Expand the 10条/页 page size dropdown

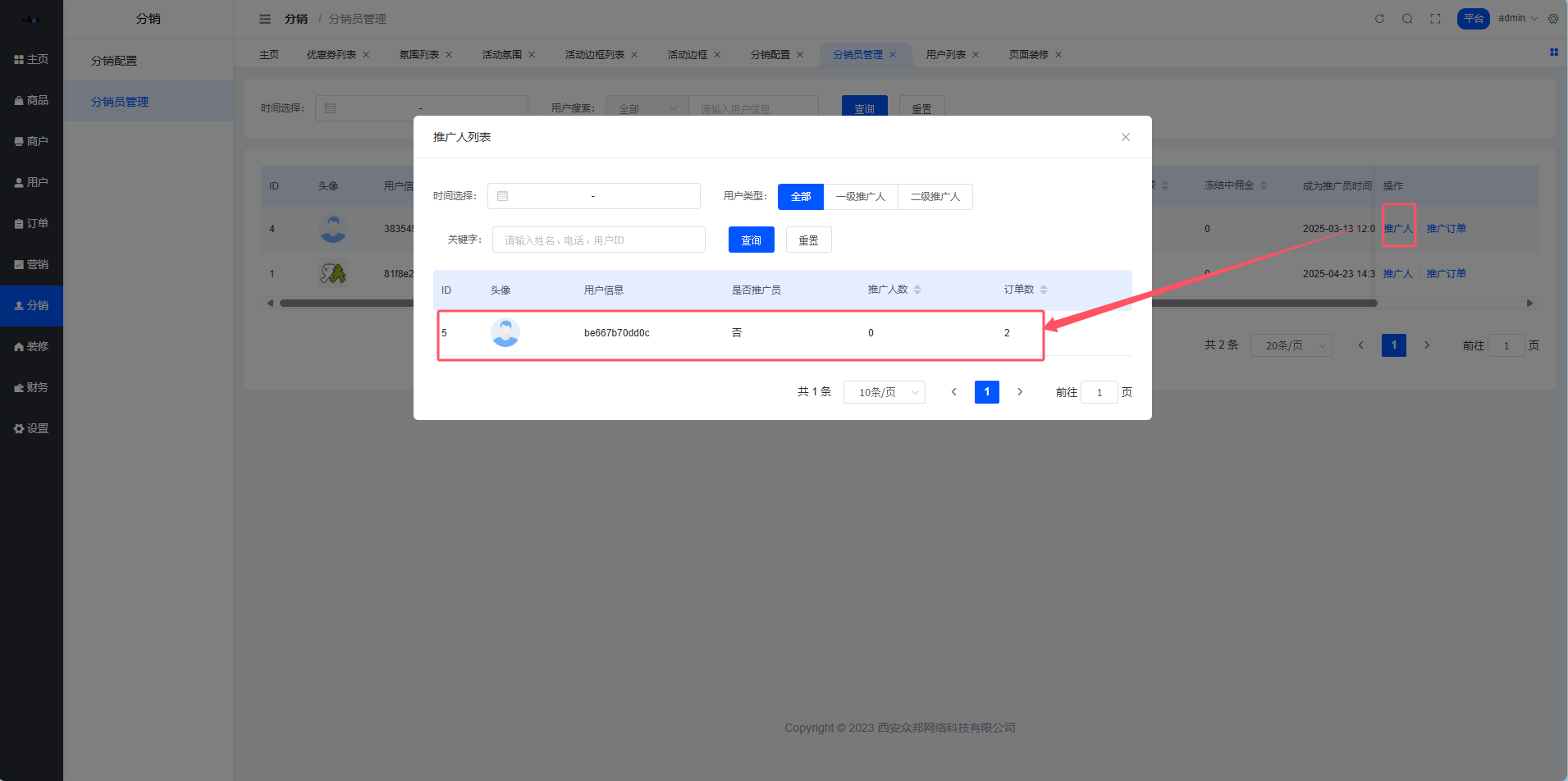pyautogui.click(x=884, y=392)
